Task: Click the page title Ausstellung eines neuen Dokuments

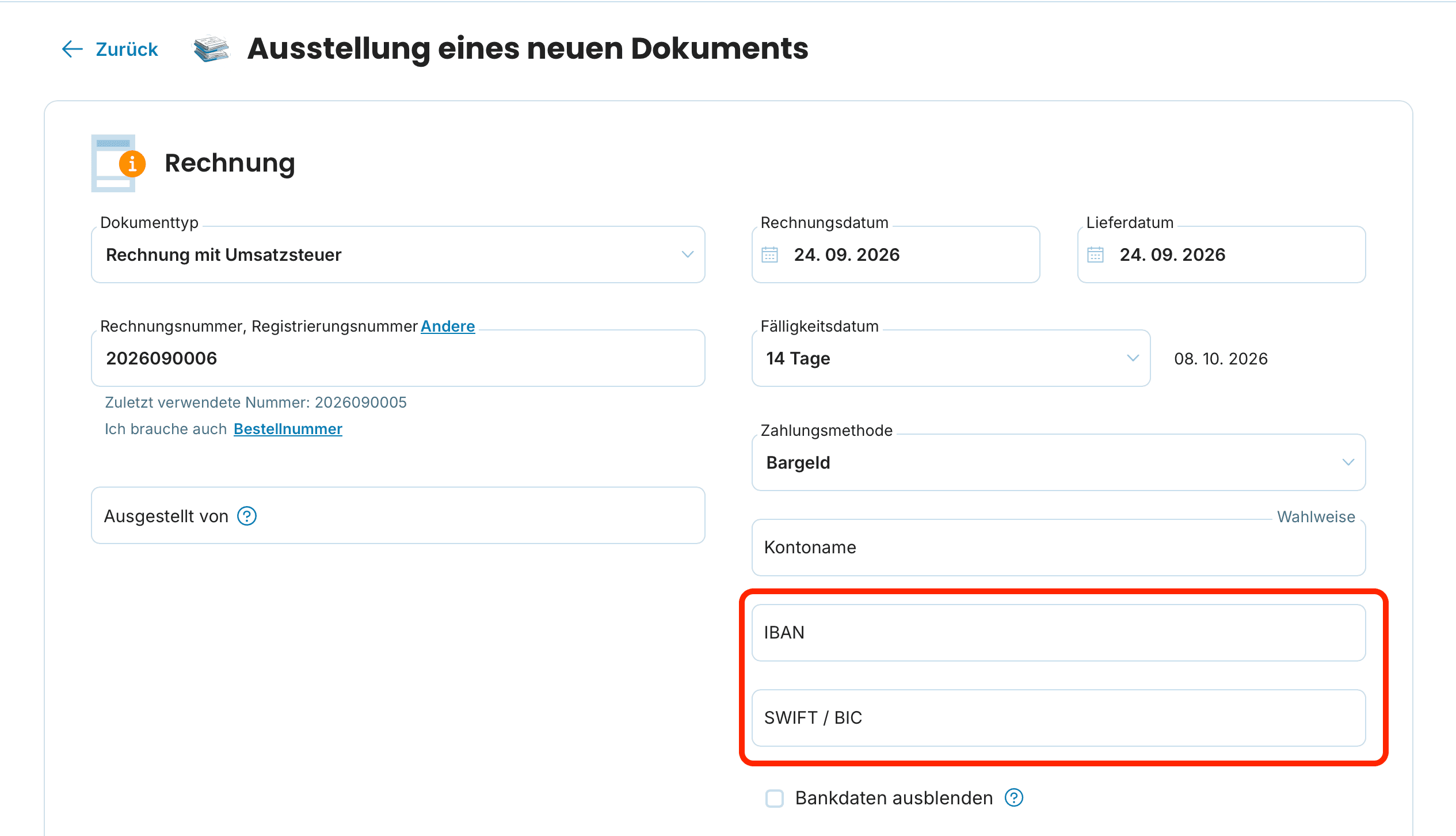Action: (528, 48)
